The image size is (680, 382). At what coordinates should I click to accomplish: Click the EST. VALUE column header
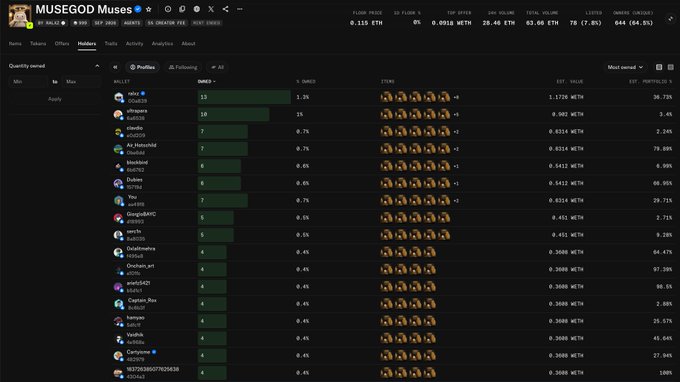point(570,82)
